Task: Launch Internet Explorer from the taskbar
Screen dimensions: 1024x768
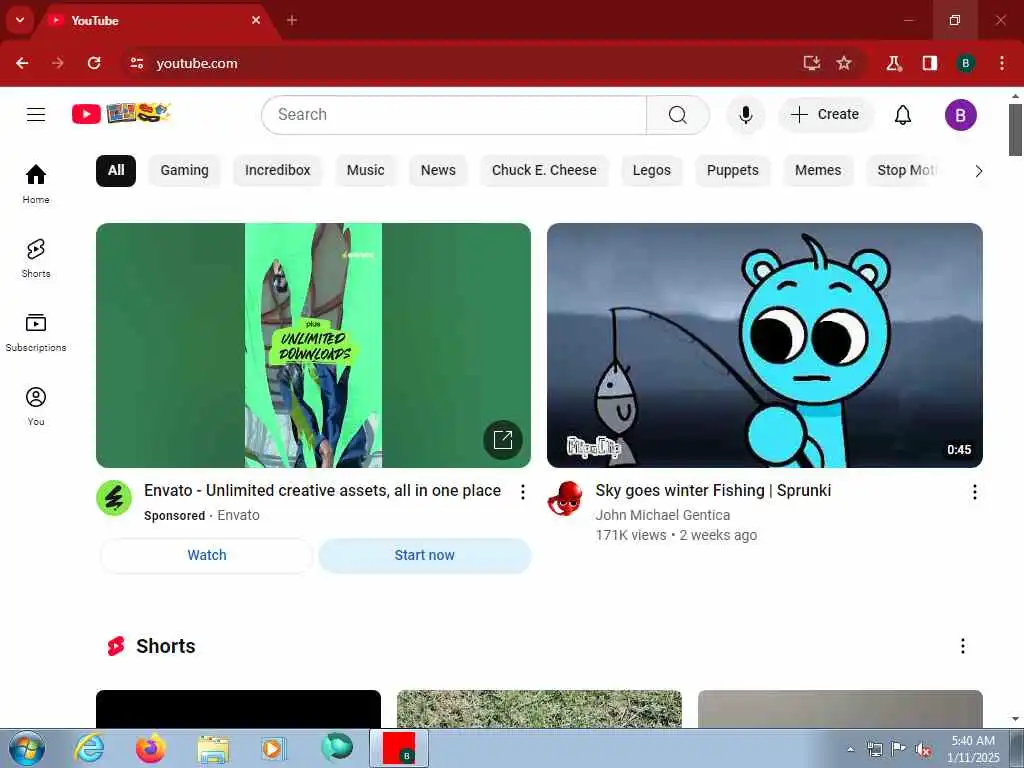Action: pos(88,749)
